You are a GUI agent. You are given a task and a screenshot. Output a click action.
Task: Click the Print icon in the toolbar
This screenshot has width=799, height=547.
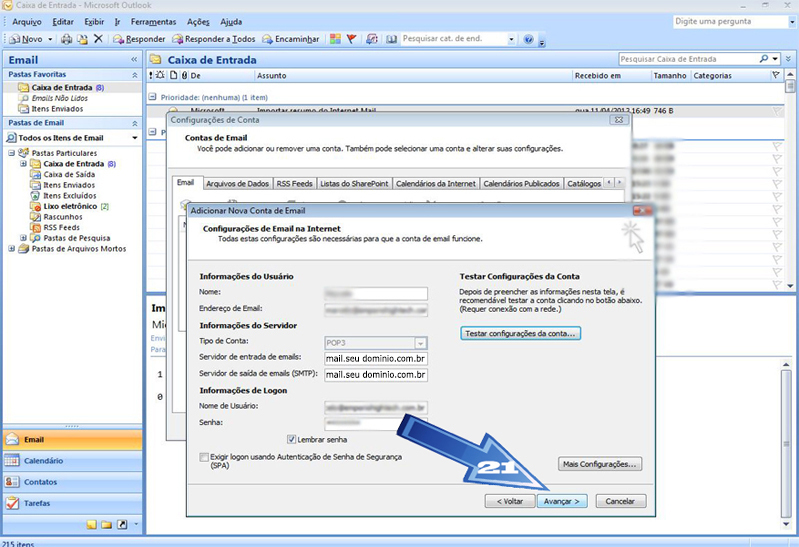point(66,39)
